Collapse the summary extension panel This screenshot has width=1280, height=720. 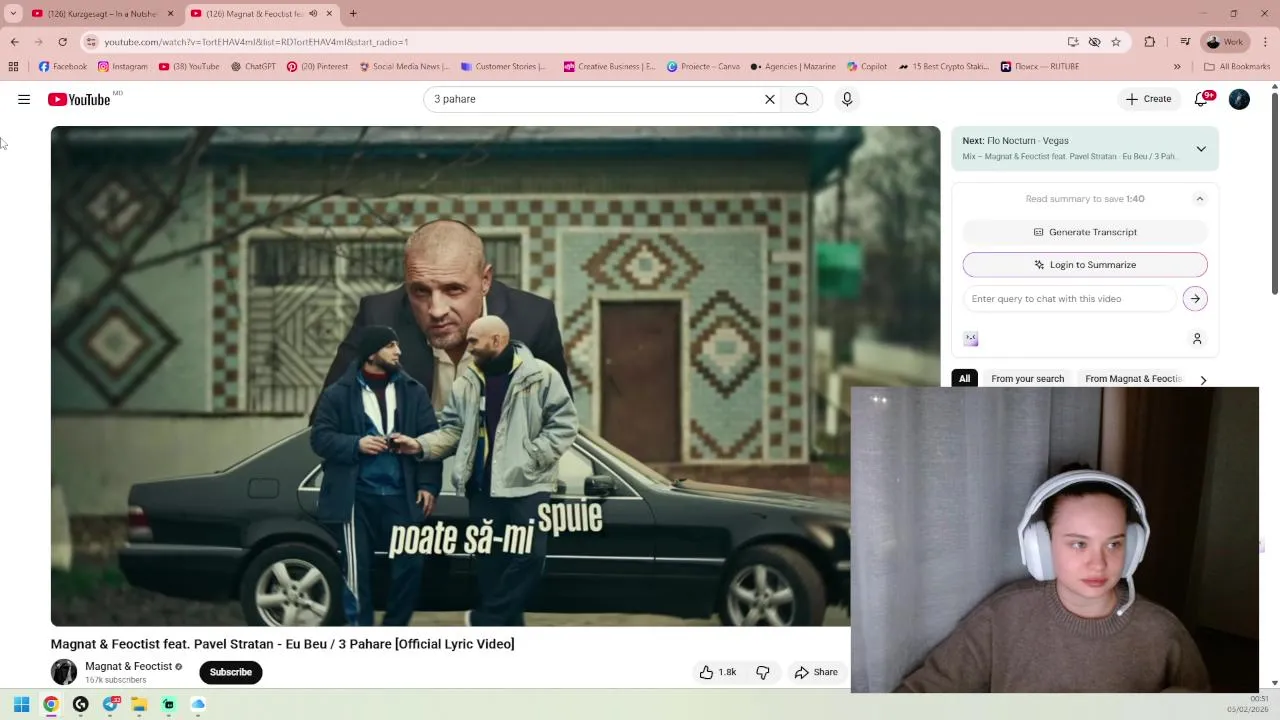(1200, 199)
